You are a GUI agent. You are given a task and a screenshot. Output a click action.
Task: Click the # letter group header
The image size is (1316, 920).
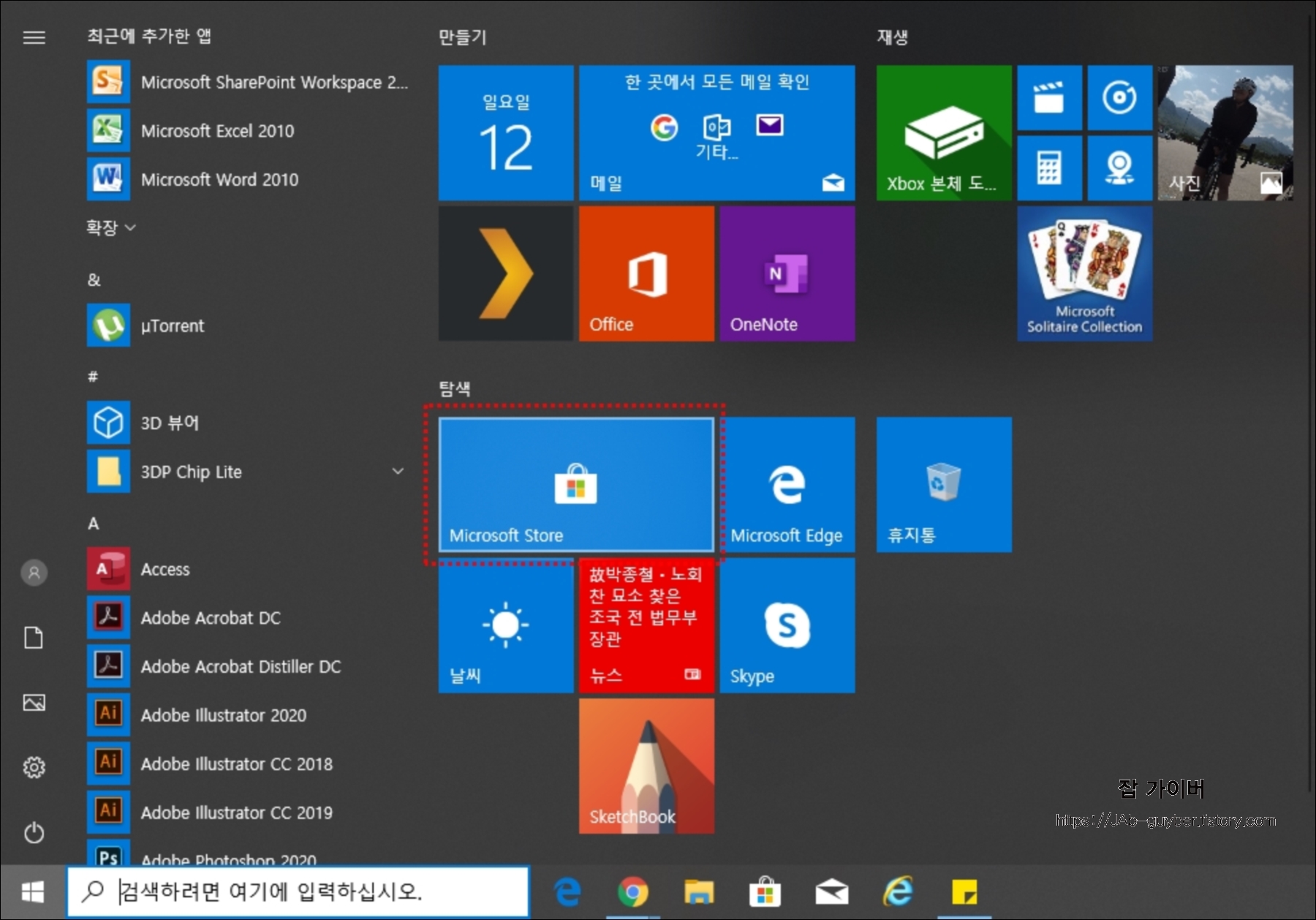[x=93, y=377]
